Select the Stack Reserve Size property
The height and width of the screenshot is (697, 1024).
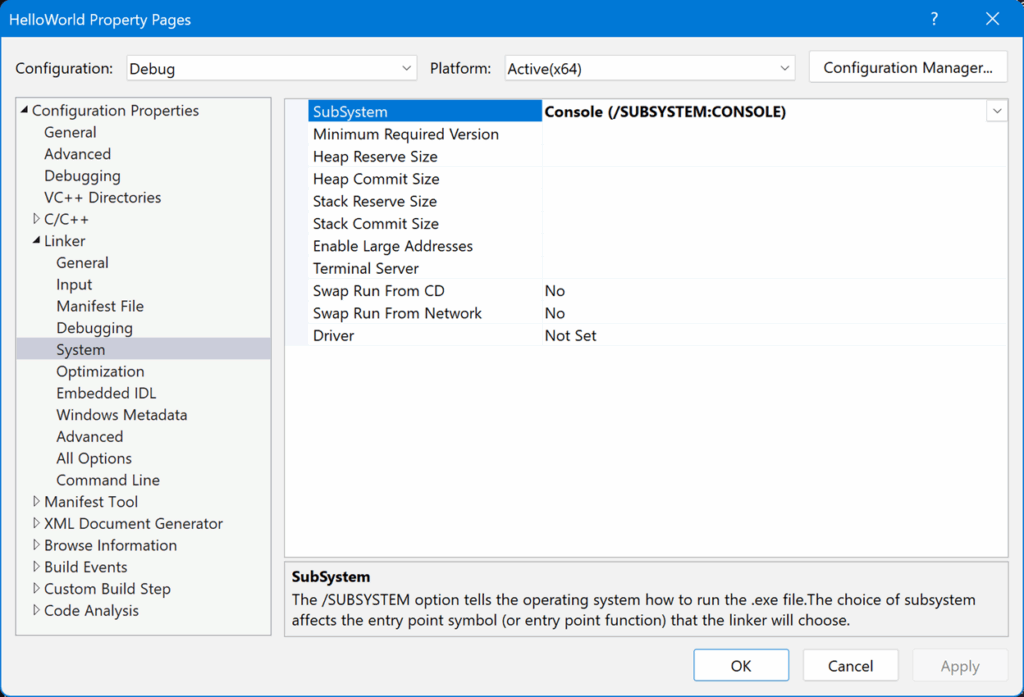click(375, 201)
